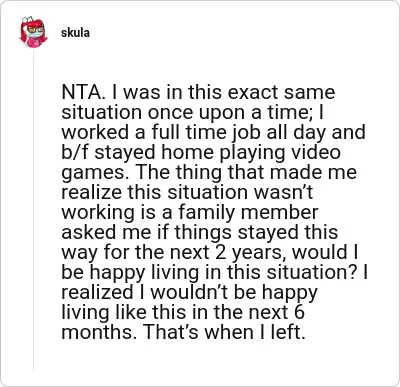The image size is (400, 387).
Task: Click the line 'working is a family member'
Action: tap(190, 212)
